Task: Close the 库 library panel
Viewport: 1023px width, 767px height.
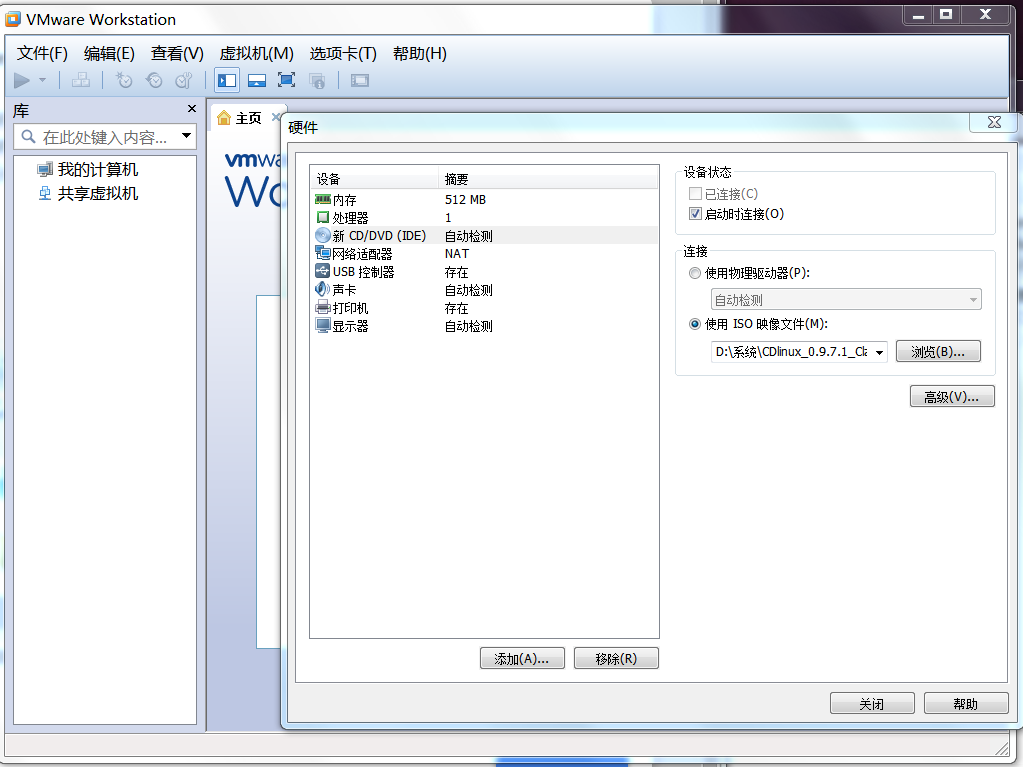Action: (x=192, y=109)
